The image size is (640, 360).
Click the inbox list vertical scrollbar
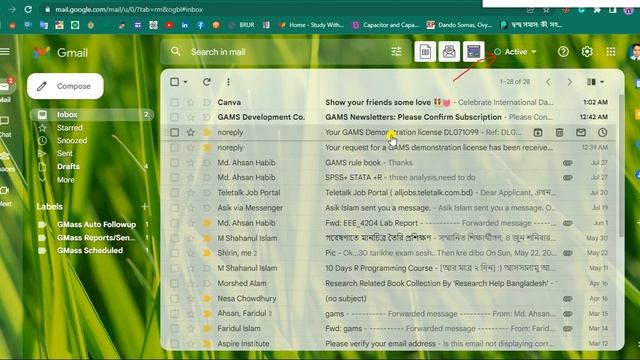click(621, 165)
